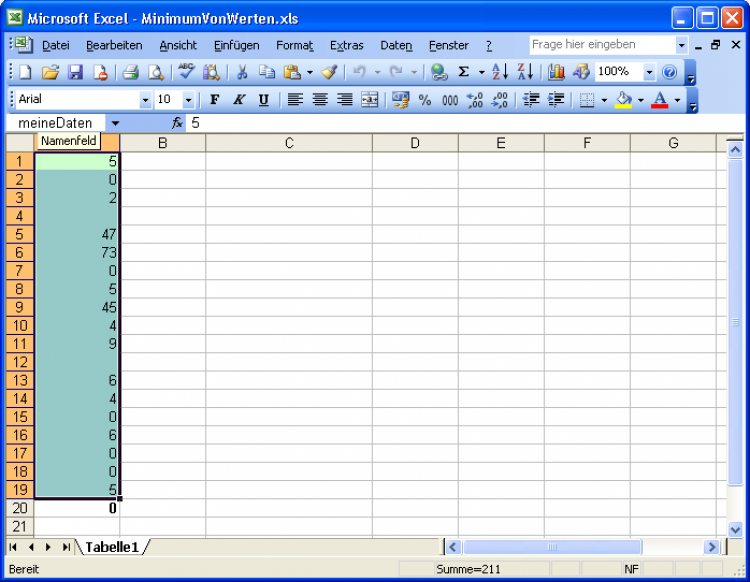750x582 pixels.
Task: Open the Extras menu
Action: 346,46
